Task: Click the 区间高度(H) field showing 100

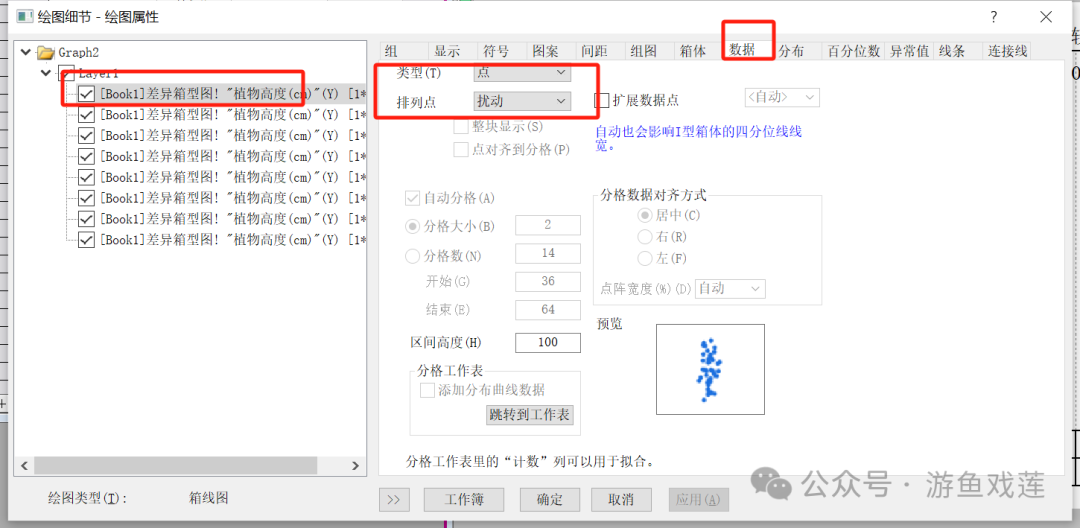Action: tap(548, 342)
